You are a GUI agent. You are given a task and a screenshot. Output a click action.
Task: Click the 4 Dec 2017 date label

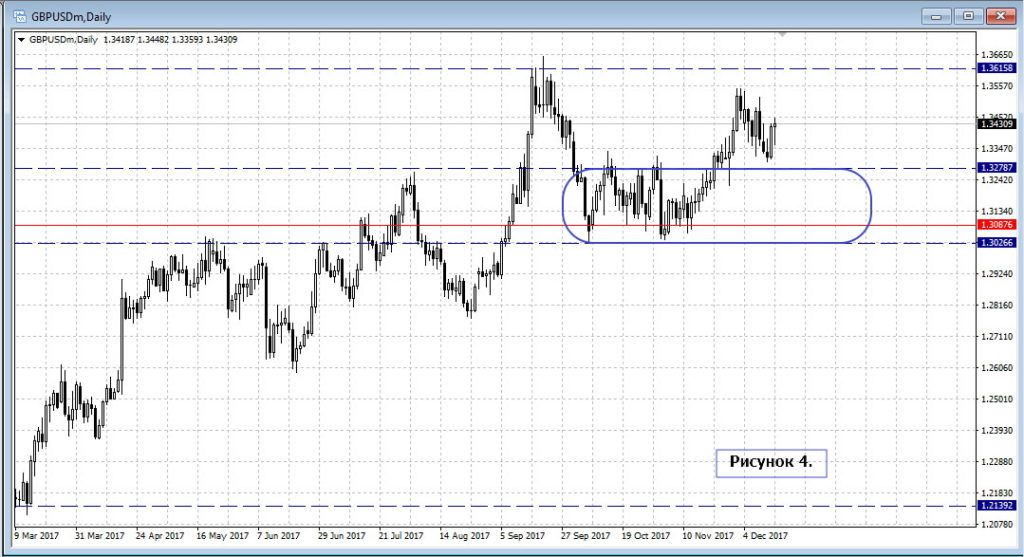[766, 536]
